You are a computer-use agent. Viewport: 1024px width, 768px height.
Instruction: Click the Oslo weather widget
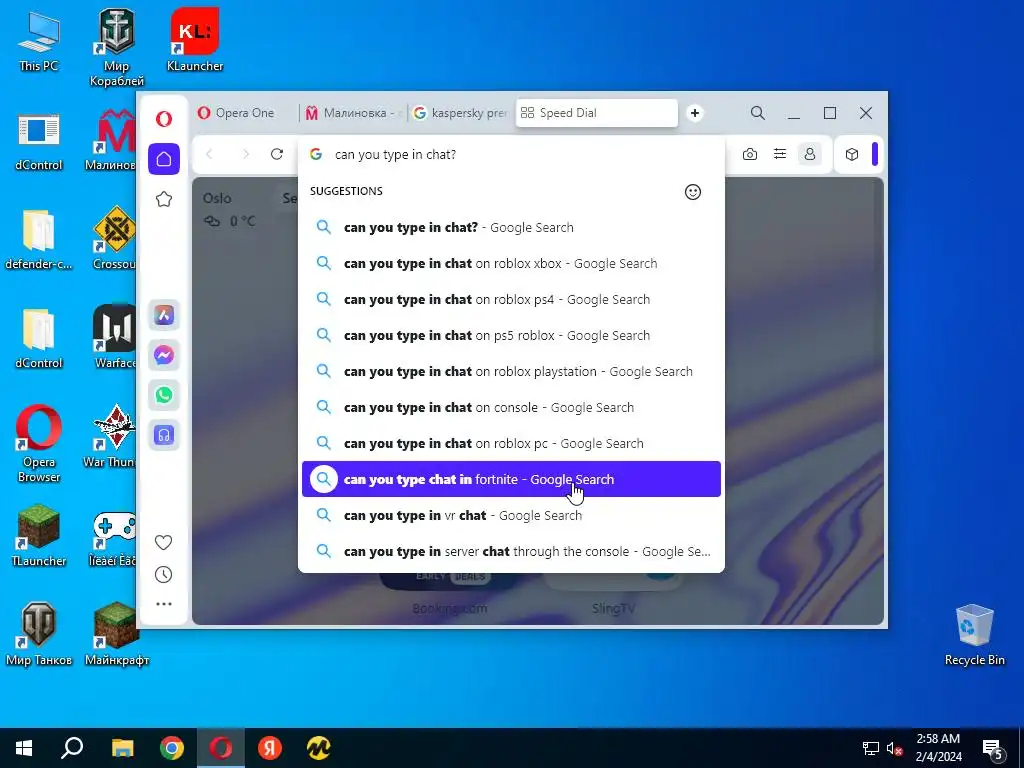click(x=230, y=210)
